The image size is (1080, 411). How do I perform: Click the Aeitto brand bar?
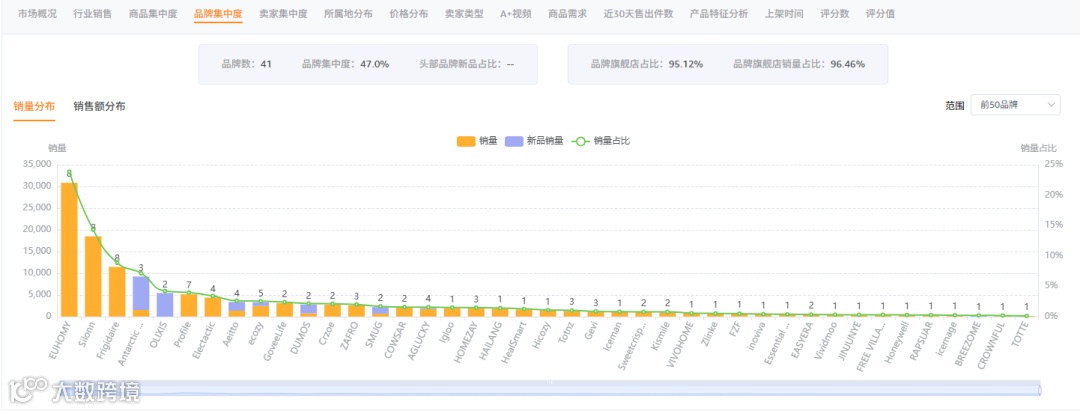[237, 308]
